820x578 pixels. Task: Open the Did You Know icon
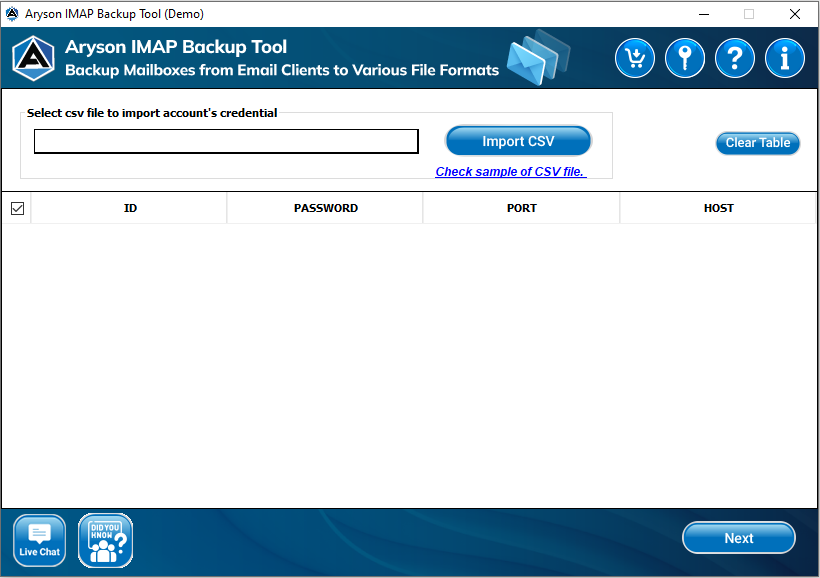pos(106,541)
